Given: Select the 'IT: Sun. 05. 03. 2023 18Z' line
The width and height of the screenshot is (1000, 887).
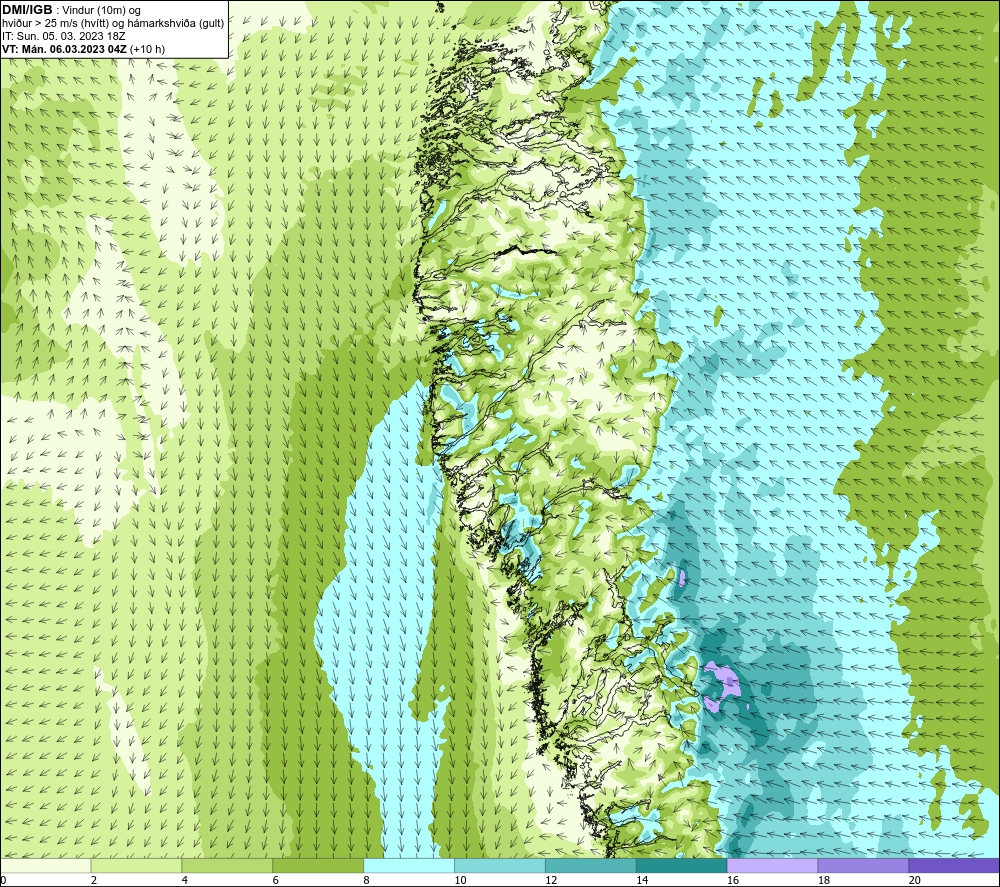Looking at the screenshot, I should 64,36.
